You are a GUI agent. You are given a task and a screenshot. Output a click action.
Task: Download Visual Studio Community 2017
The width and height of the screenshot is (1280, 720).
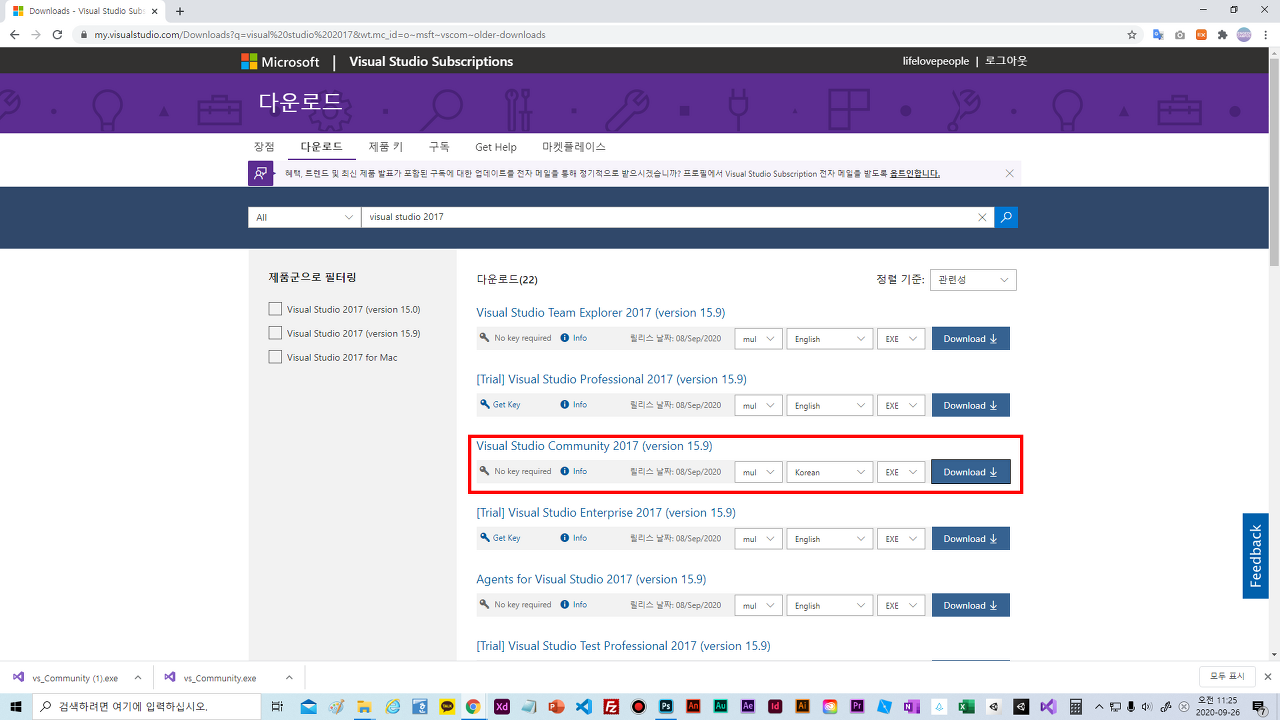point(970,472)
